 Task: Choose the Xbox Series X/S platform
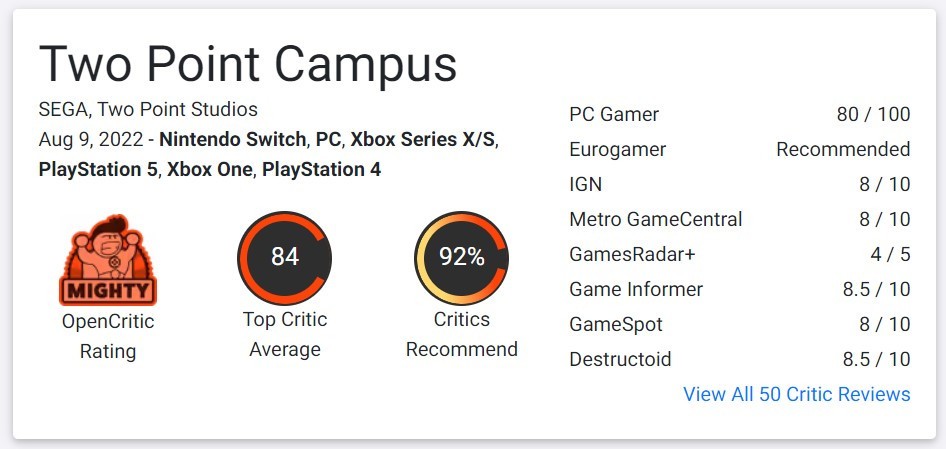click(423, 139)
